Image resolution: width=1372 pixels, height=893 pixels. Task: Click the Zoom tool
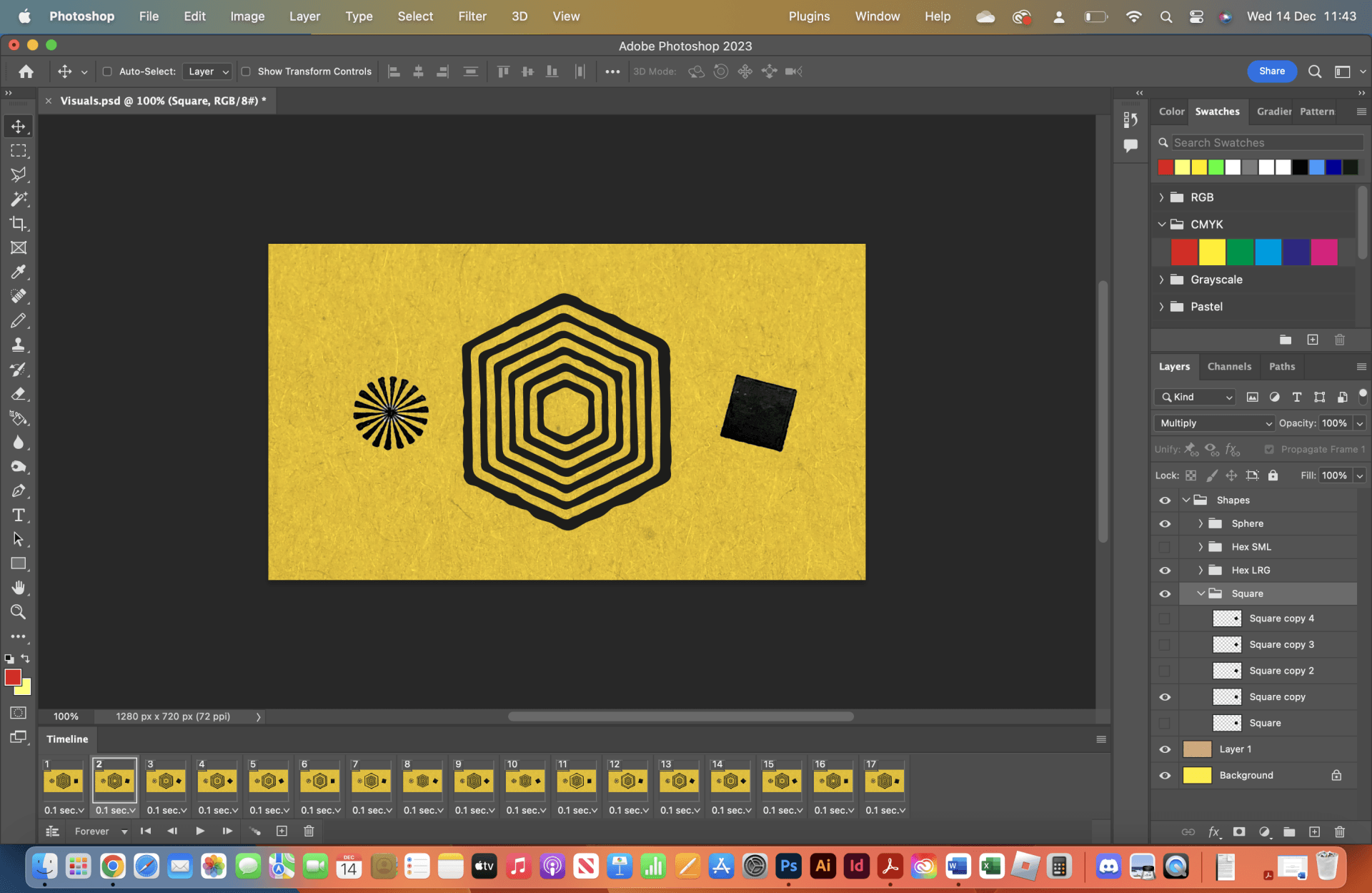[x=19, y=612]
